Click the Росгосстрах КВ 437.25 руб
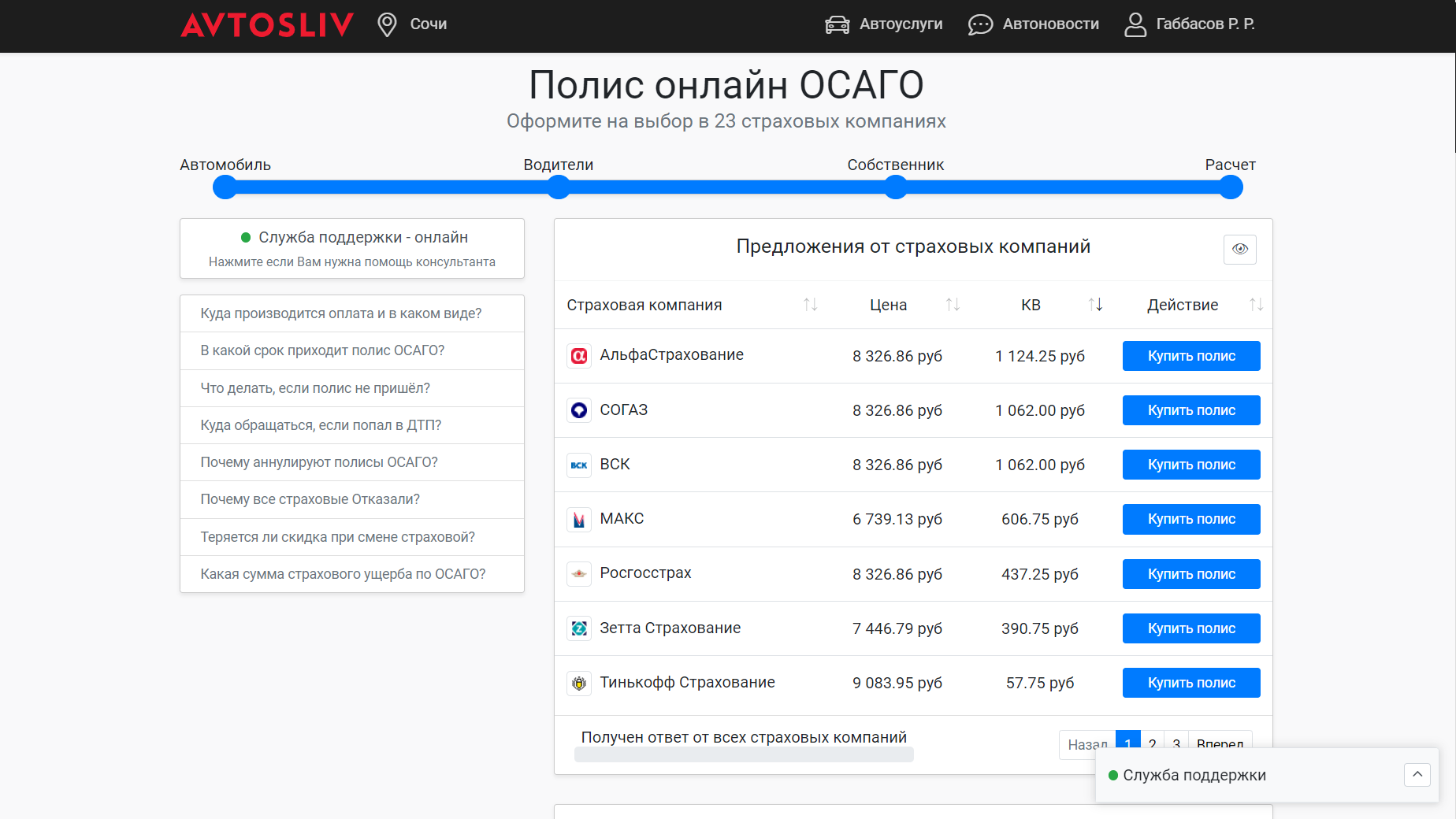This screenshot has height=819, width=1456. point(1040,574)
